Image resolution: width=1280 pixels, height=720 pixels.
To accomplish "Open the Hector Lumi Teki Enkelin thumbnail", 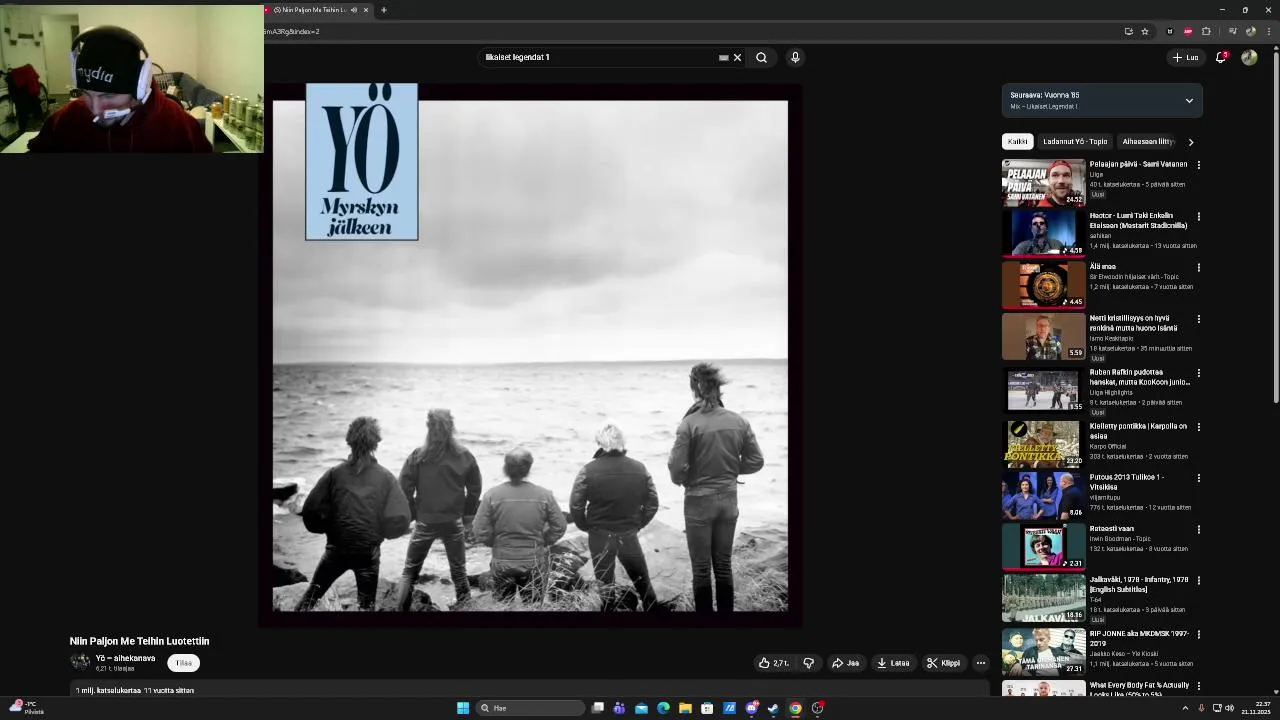I will click(x=1043, y=233).
